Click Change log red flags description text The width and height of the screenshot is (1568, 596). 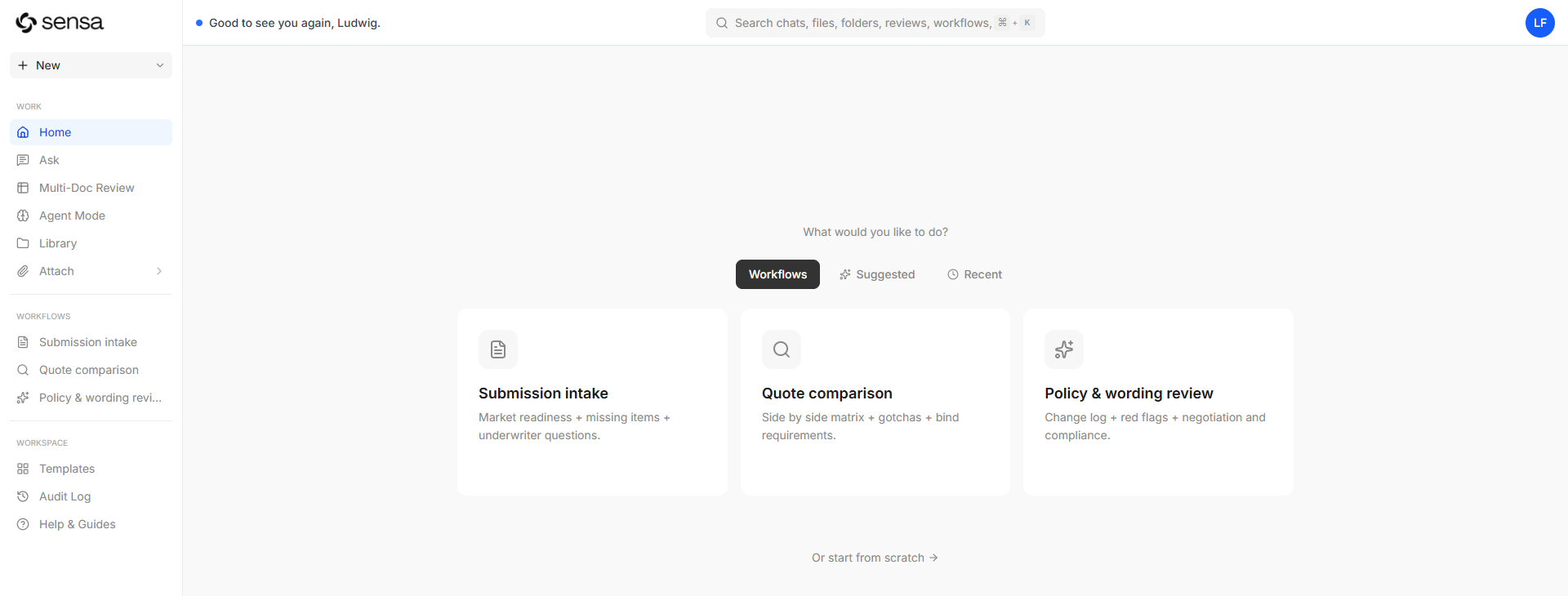pos(1155,426)
